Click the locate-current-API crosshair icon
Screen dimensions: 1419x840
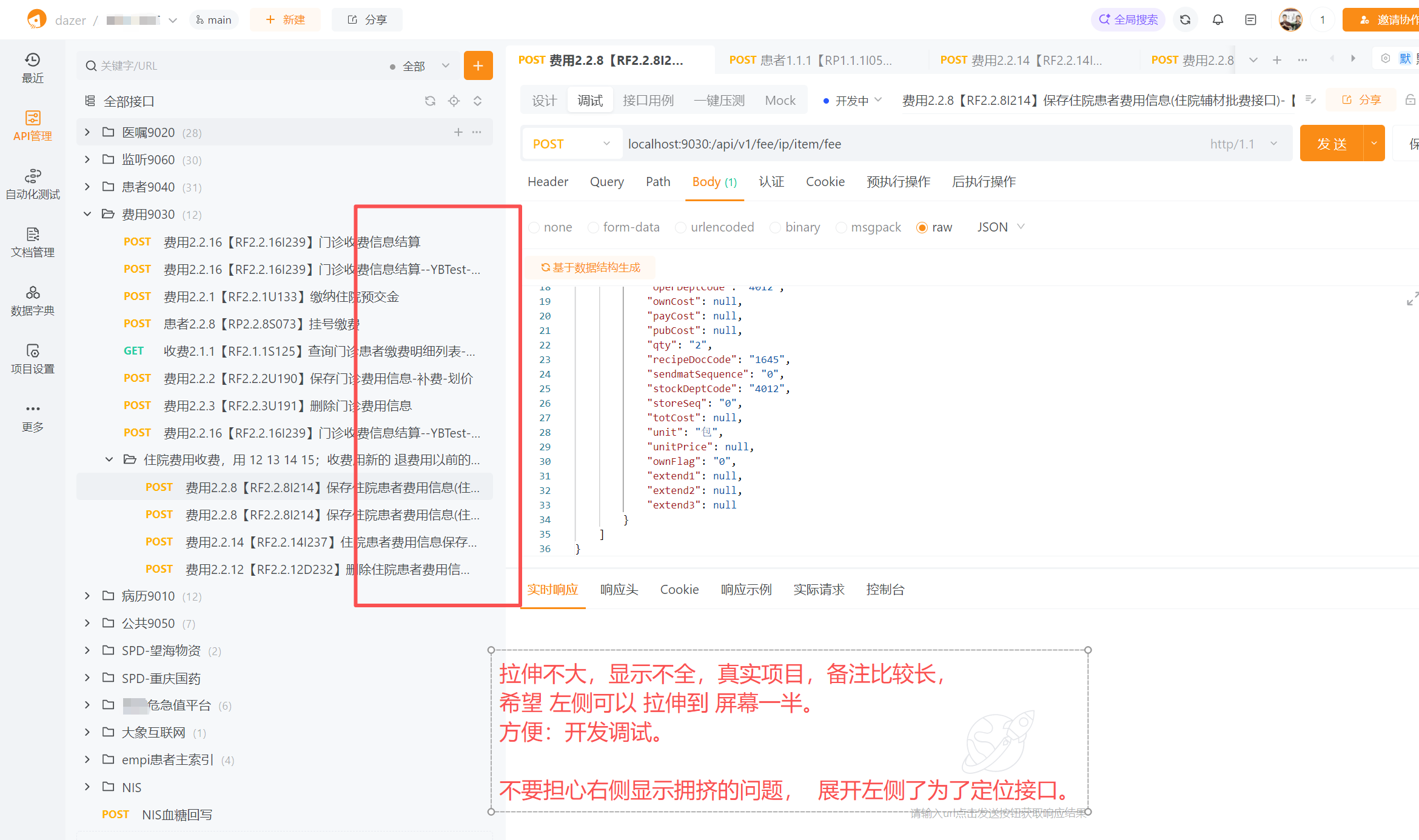pos(454,101)
